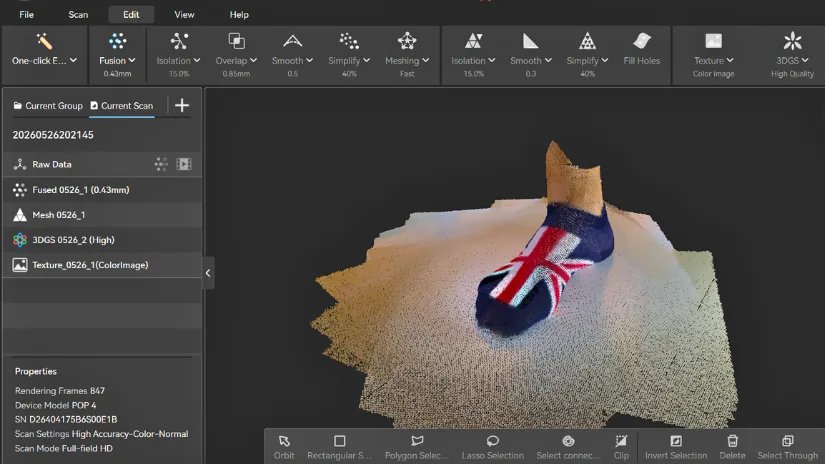This screenshot has height=464, width=825.
Task: Add a new scan with plus button
Action: (182, 105)
